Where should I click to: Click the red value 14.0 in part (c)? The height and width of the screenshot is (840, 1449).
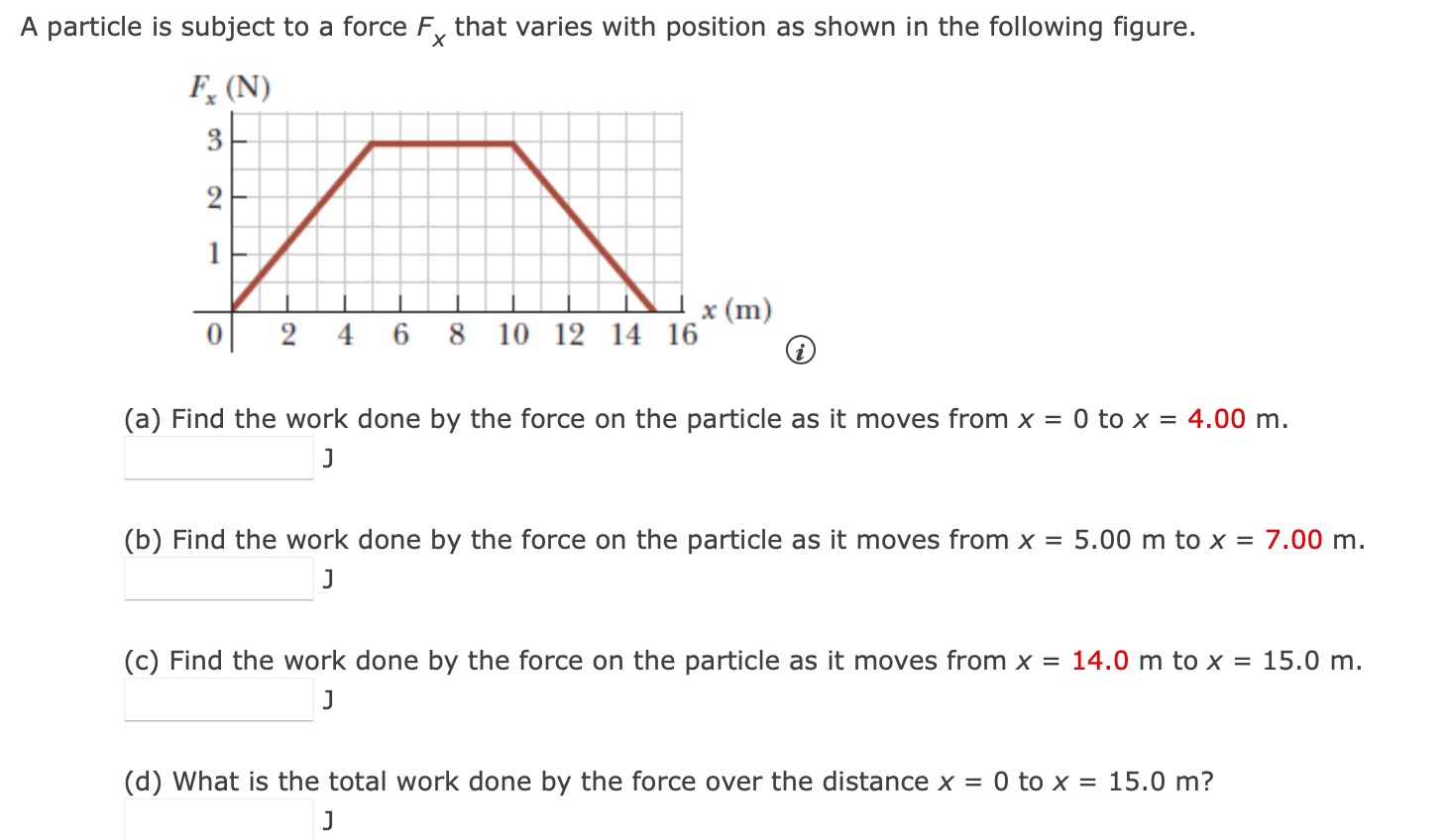(x=1101, y=660)
